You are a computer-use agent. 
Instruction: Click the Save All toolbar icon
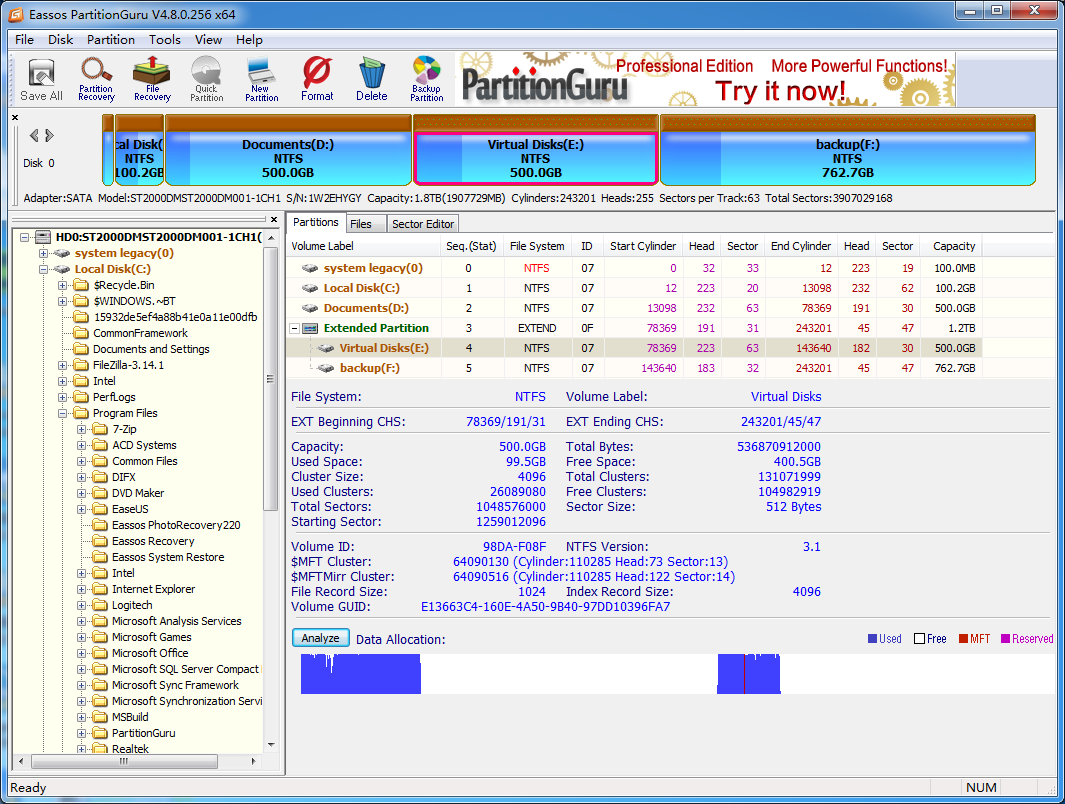tap(41, 80)
